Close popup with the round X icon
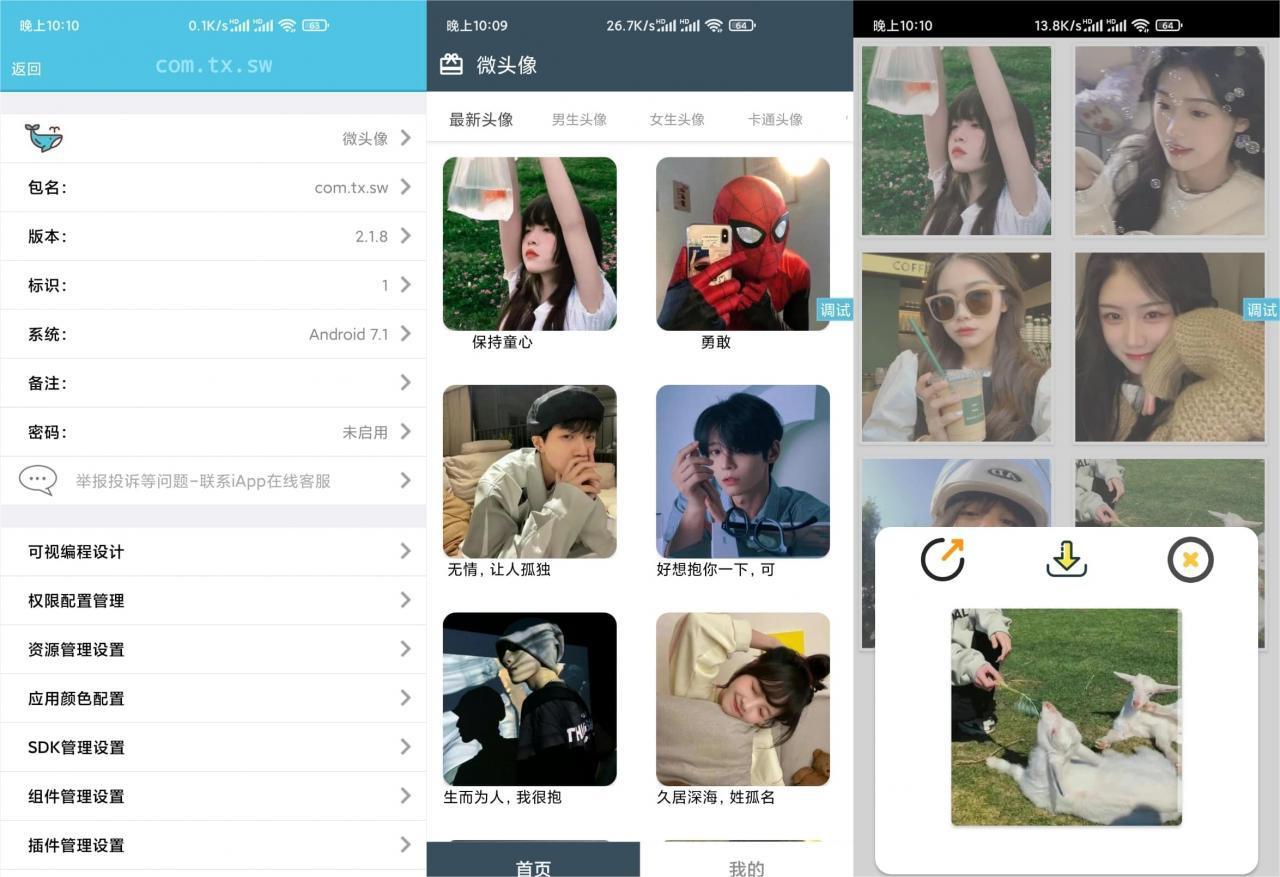1280x877 pixels. click(1190, 560)
